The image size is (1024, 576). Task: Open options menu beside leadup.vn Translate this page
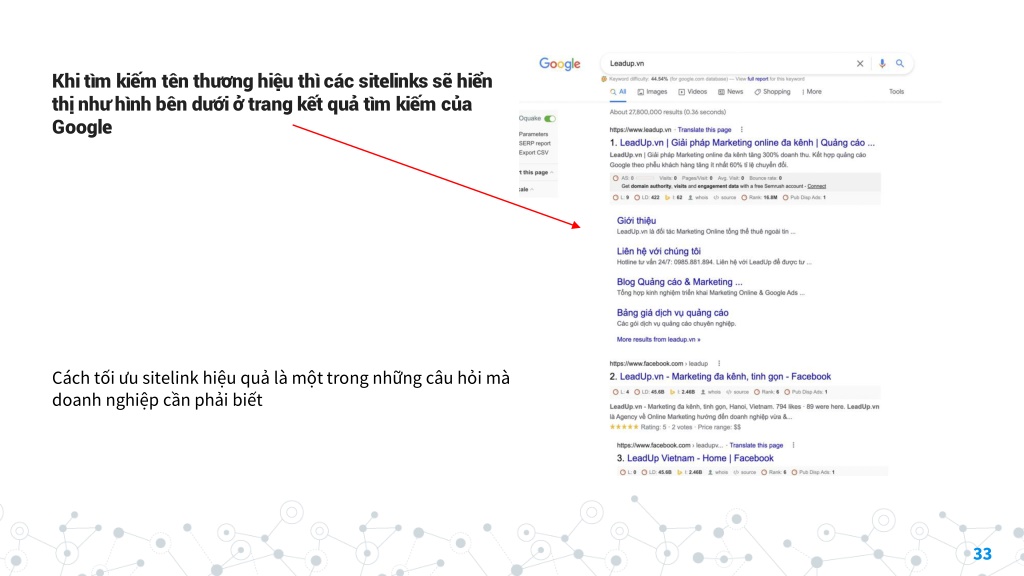coord(742,129)
